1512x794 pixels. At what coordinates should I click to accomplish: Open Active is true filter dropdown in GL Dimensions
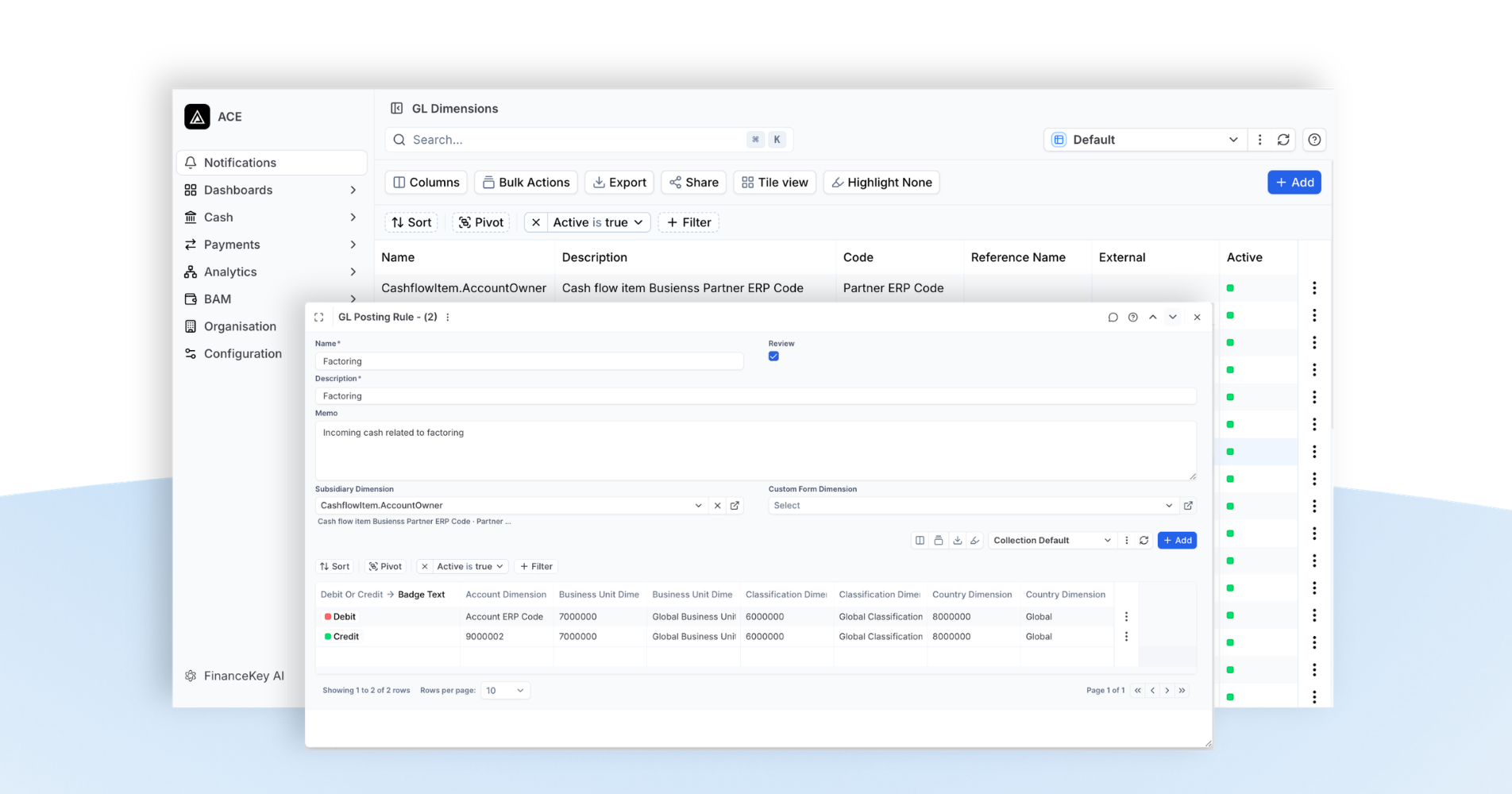pos(599,222)
